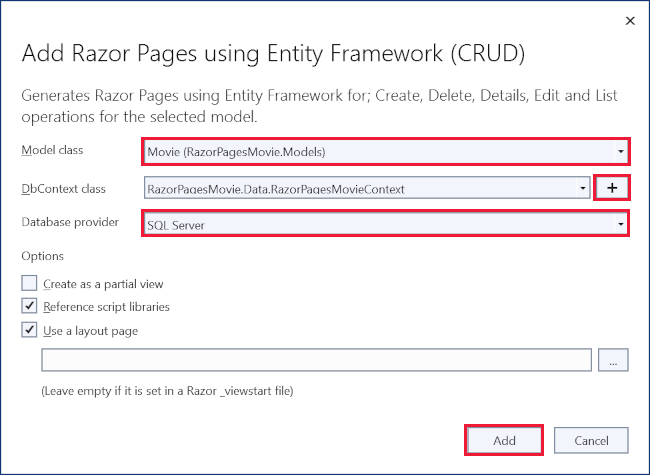Screen dimensions: 650x475
Task: Click the plus icon to add DbContext
Action: [x=612, y=188]
